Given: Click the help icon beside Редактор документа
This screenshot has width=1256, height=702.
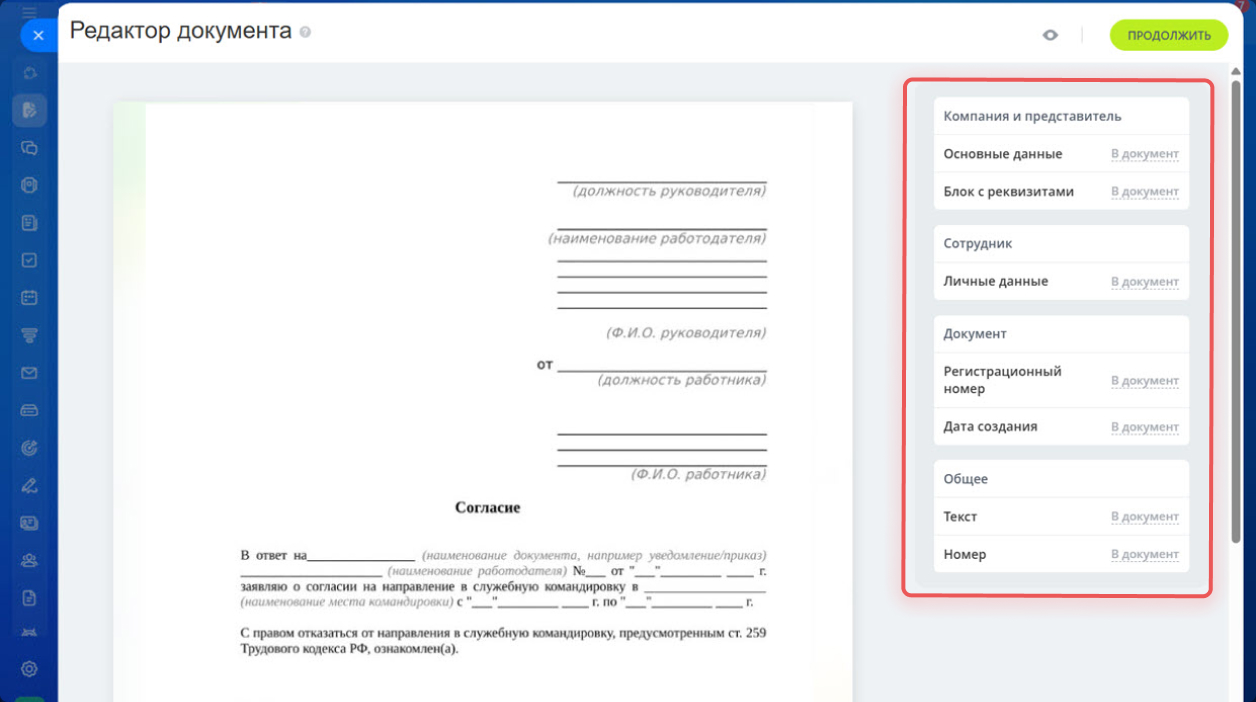Looking at the screenshot, I should tap(305, 32).
